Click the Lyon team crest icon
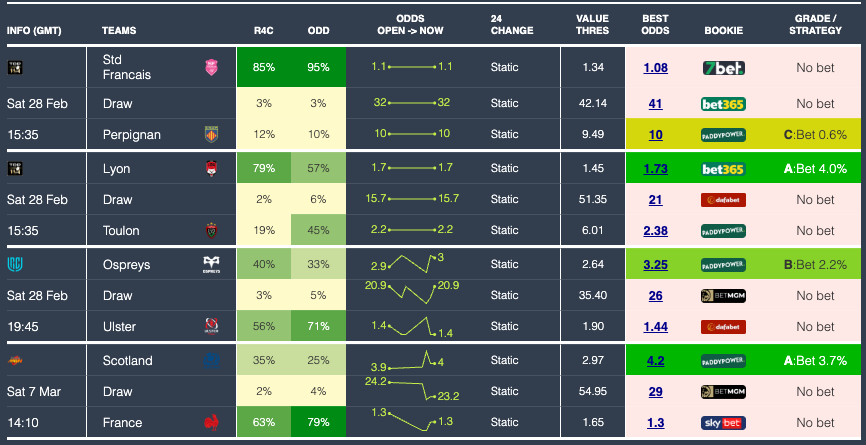 [x=212, y=168]
